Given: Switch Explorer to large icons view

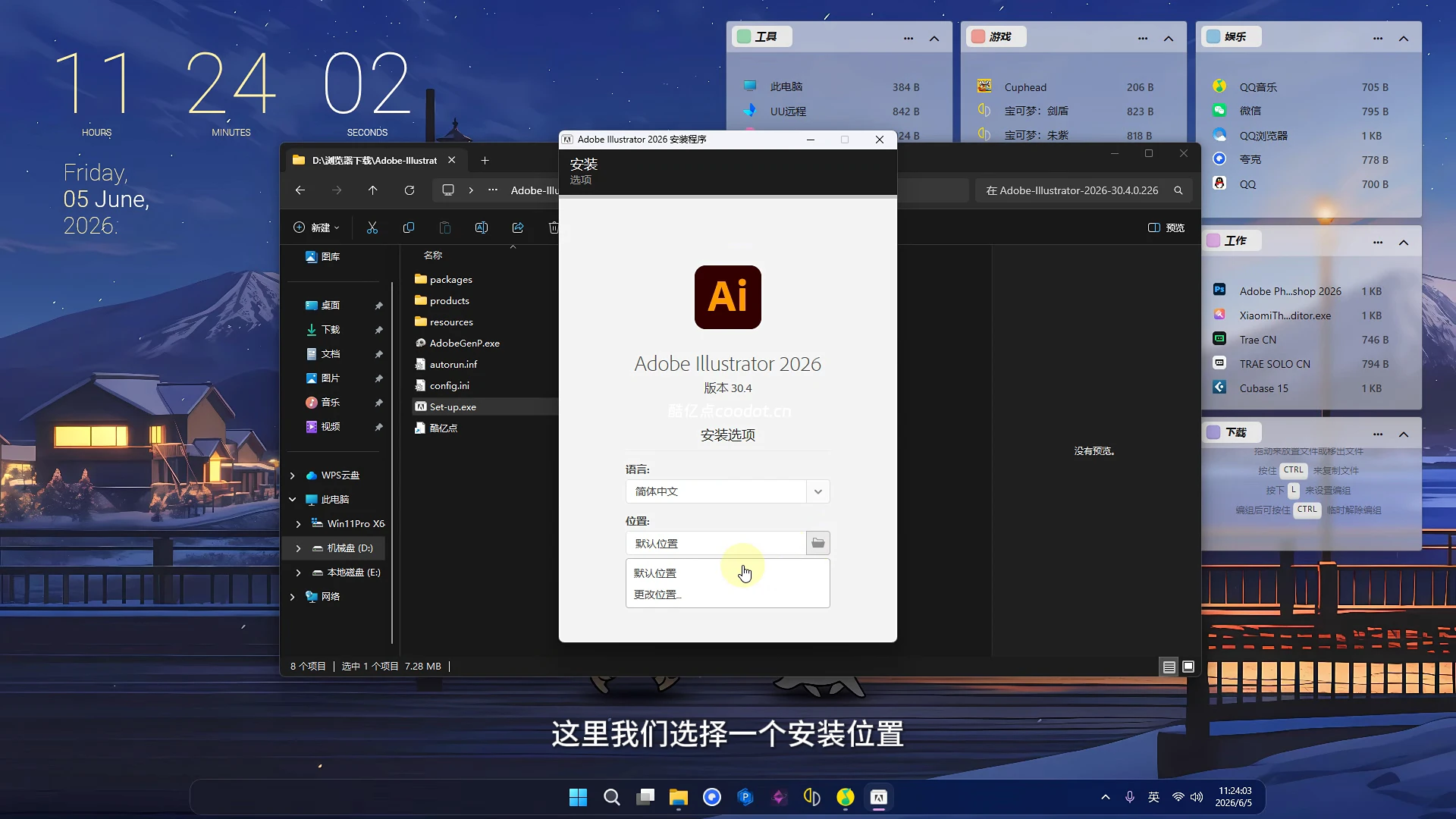Looking at the screenshot, I should [1188, 667].
